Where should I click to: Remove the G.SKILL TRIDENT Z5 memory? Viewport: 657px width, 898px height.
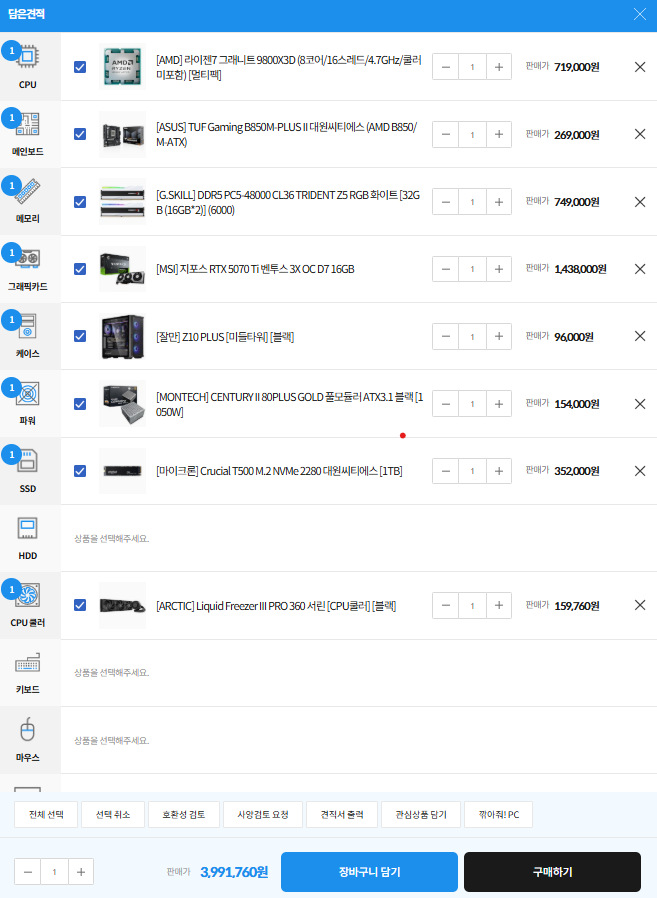[640, 202]
